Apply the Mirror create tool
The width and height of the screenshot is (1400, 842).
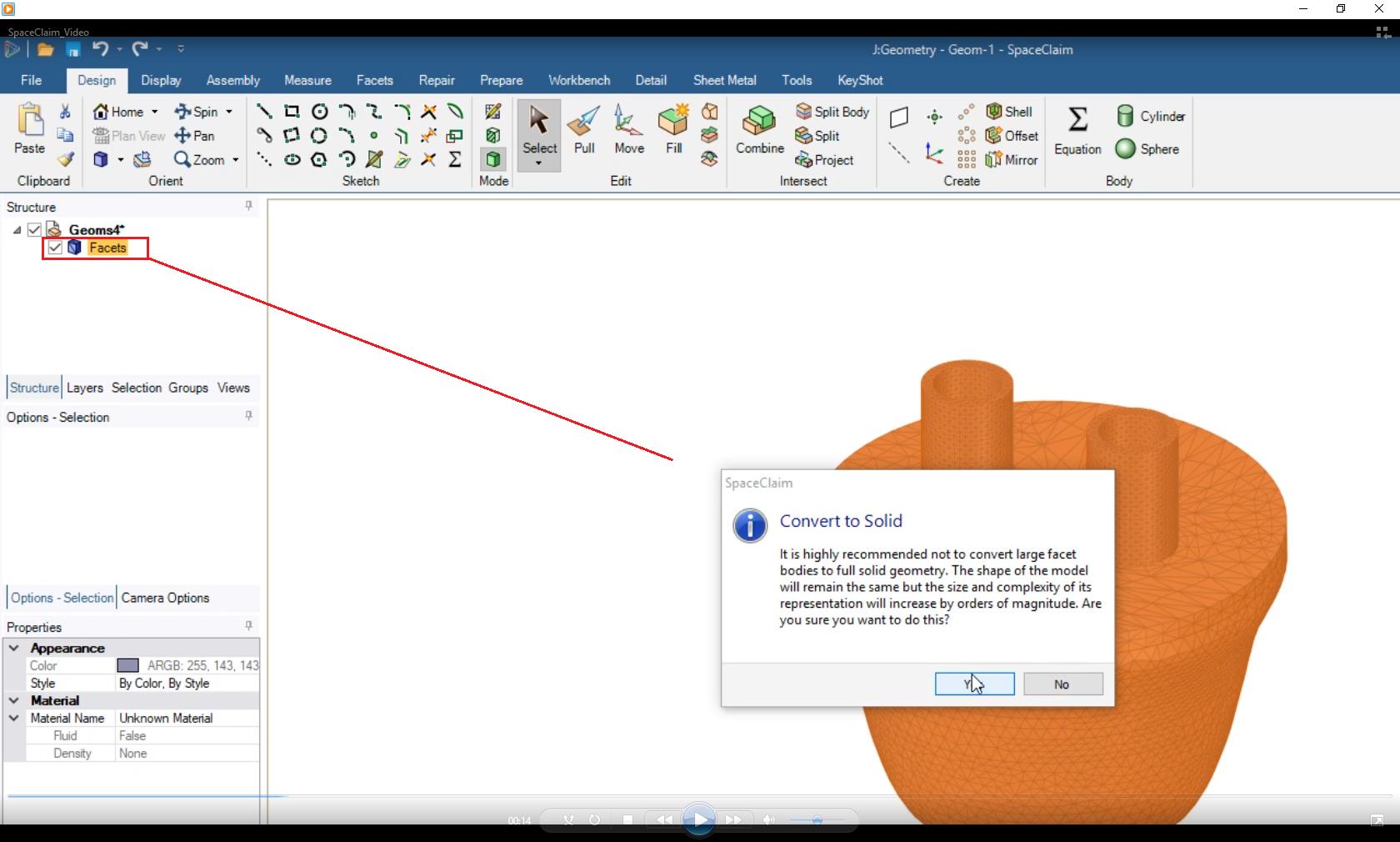click(1012, 160)
